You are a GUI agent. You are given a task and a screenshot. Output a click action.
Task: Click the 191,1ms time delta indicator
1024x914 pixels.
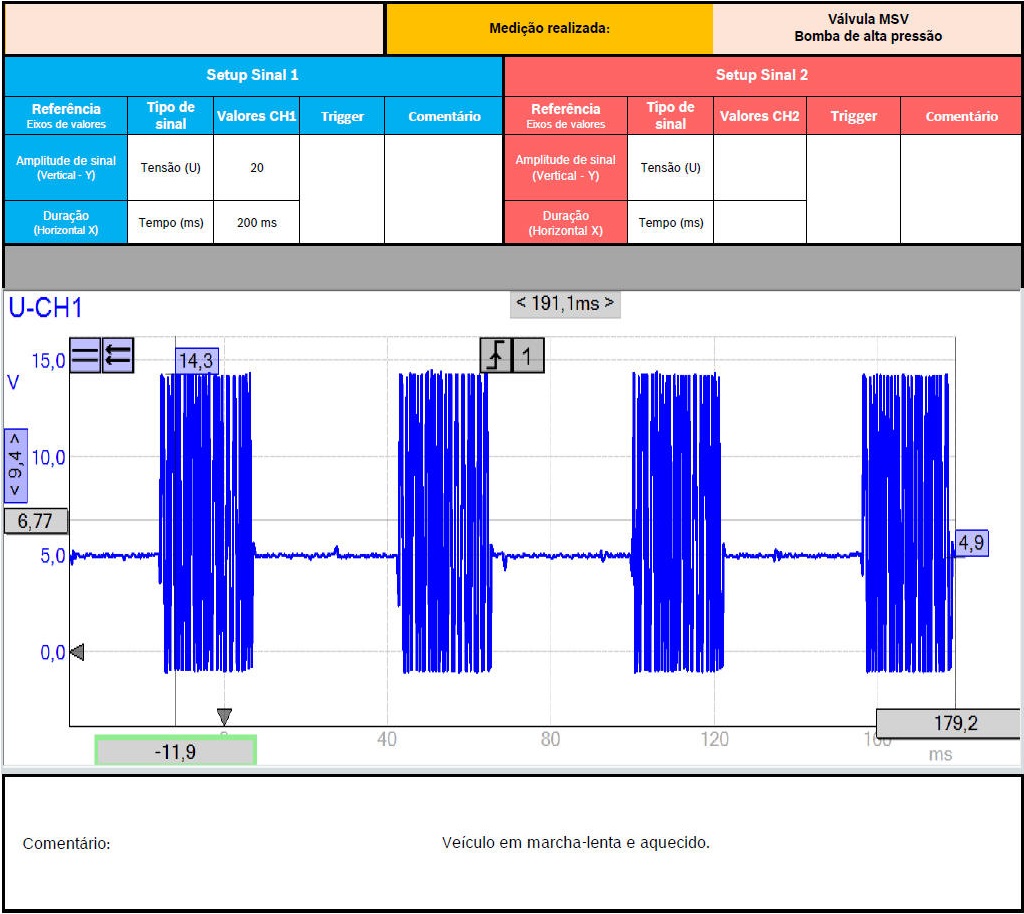pyautogui.click(x=565, y=303)
